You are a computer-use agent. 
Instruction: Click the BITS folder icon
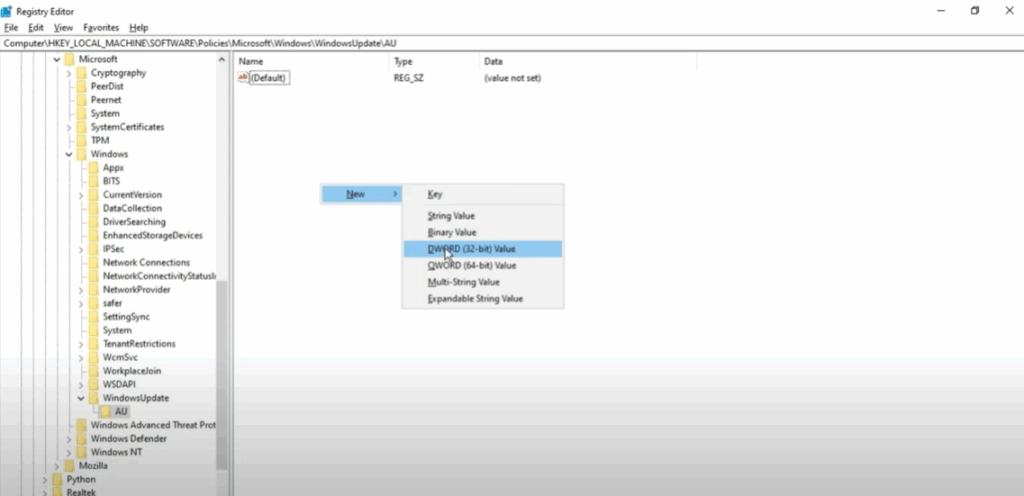(x=93, y=181)
